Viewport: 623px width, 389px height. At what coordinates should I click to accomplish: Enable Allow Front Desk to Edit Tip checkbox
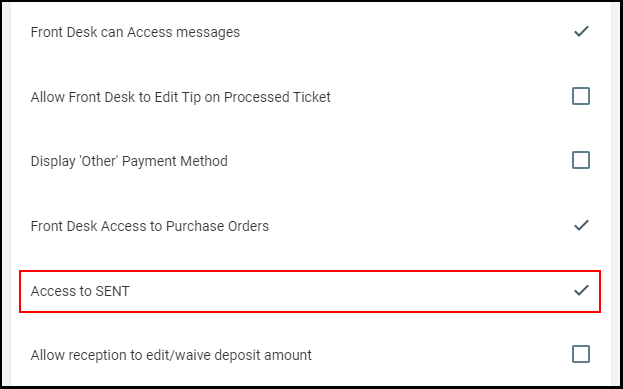[x=581, y=96]
